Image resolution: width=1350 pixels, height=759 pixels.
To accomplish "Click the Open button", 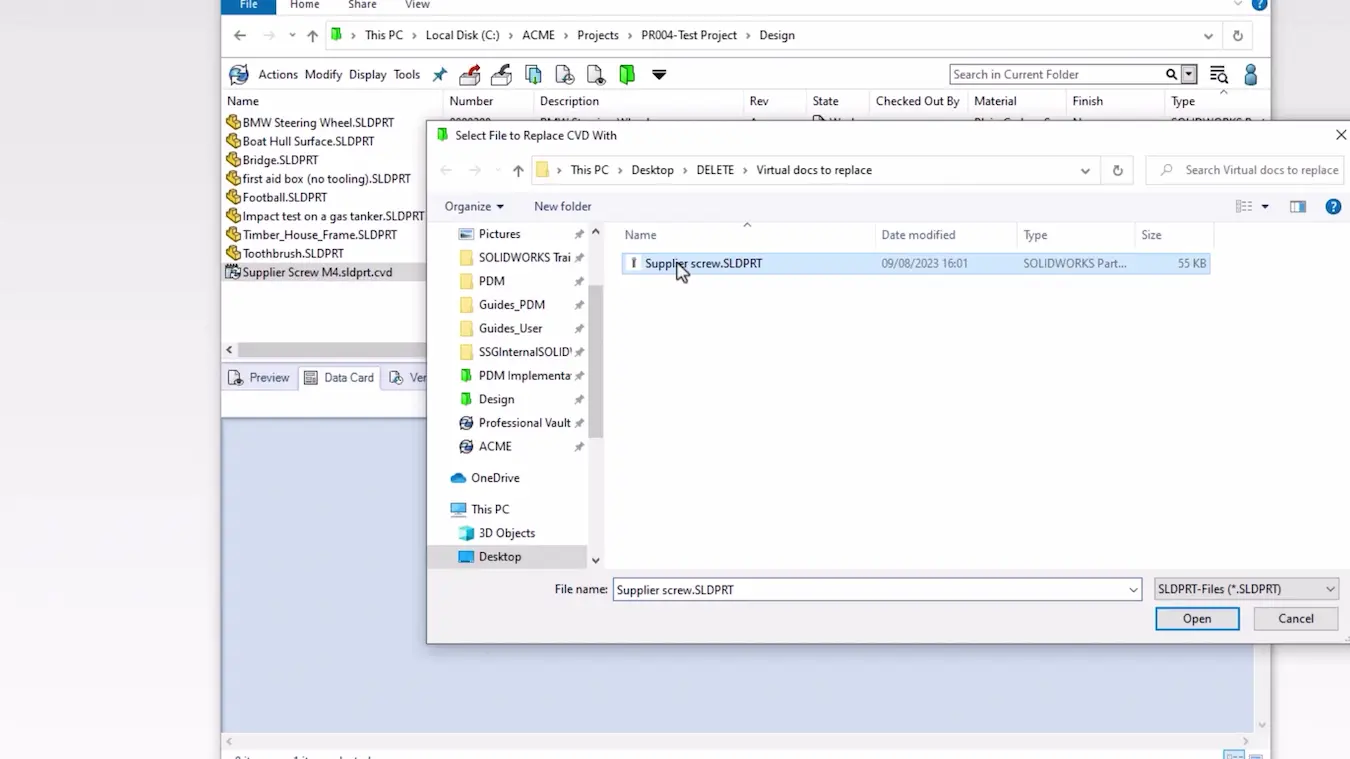I will (x=1196, y=618).
